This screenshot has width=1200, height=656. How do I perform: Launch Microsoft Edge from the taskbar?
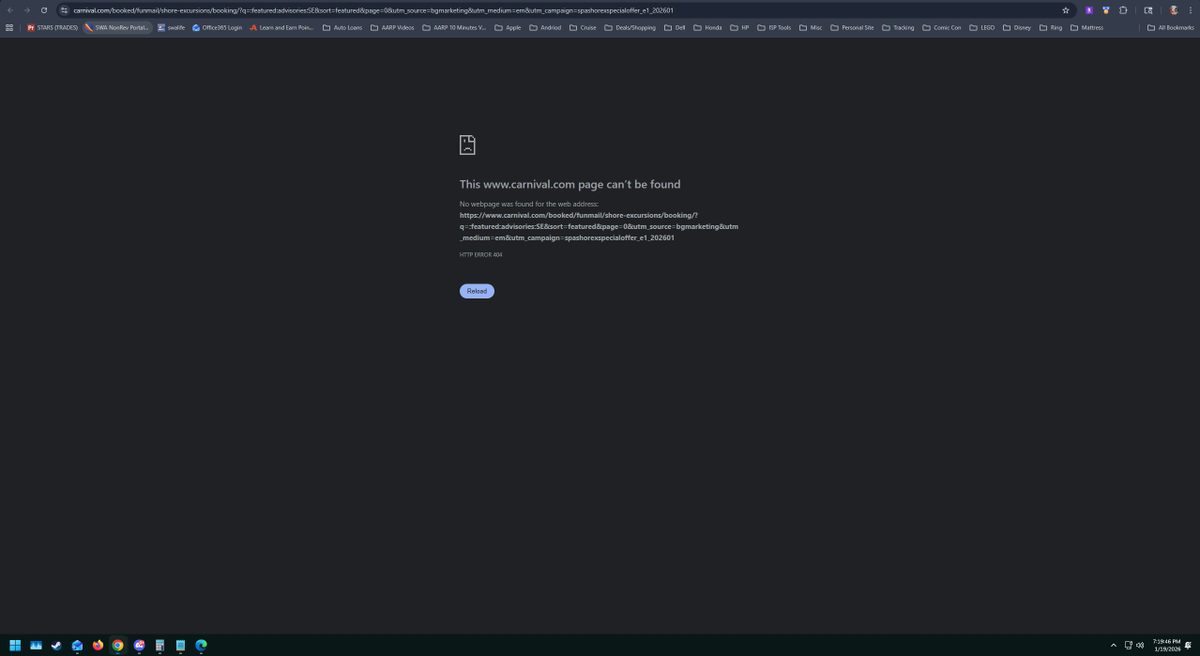tap(201, 645)
